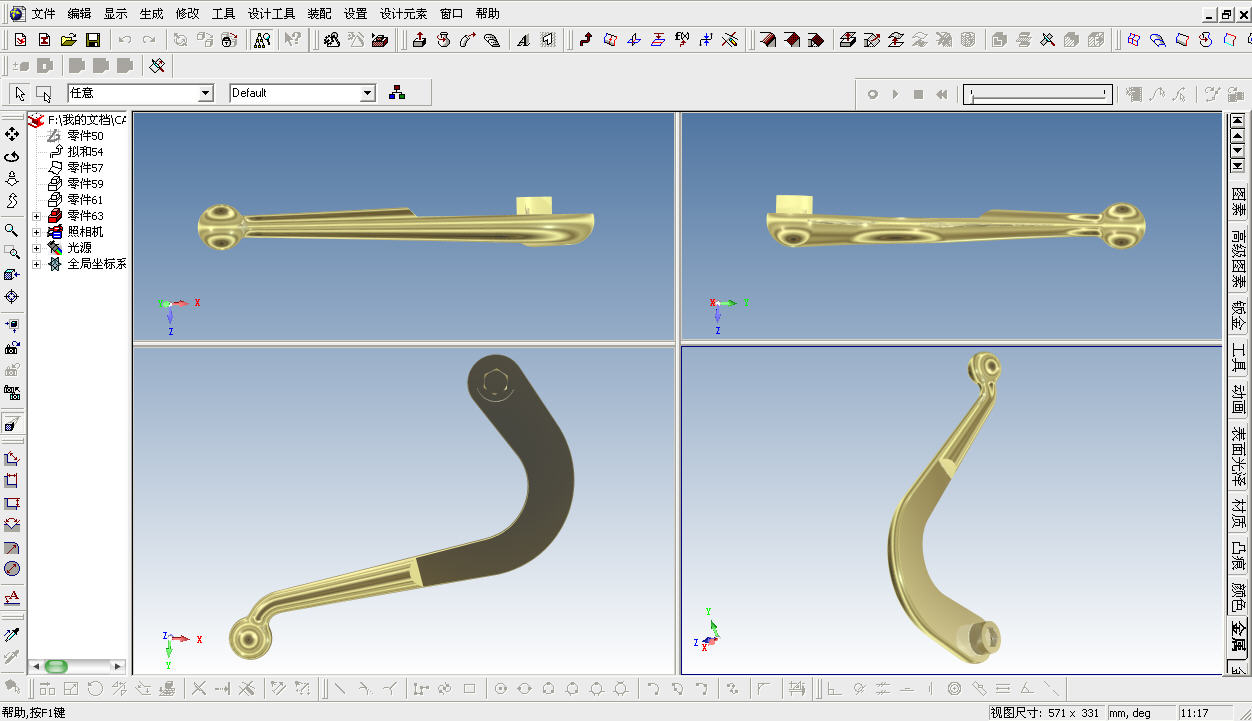Click the animation timeline slider
The image size is (1252, 721).
point(1037,94)
